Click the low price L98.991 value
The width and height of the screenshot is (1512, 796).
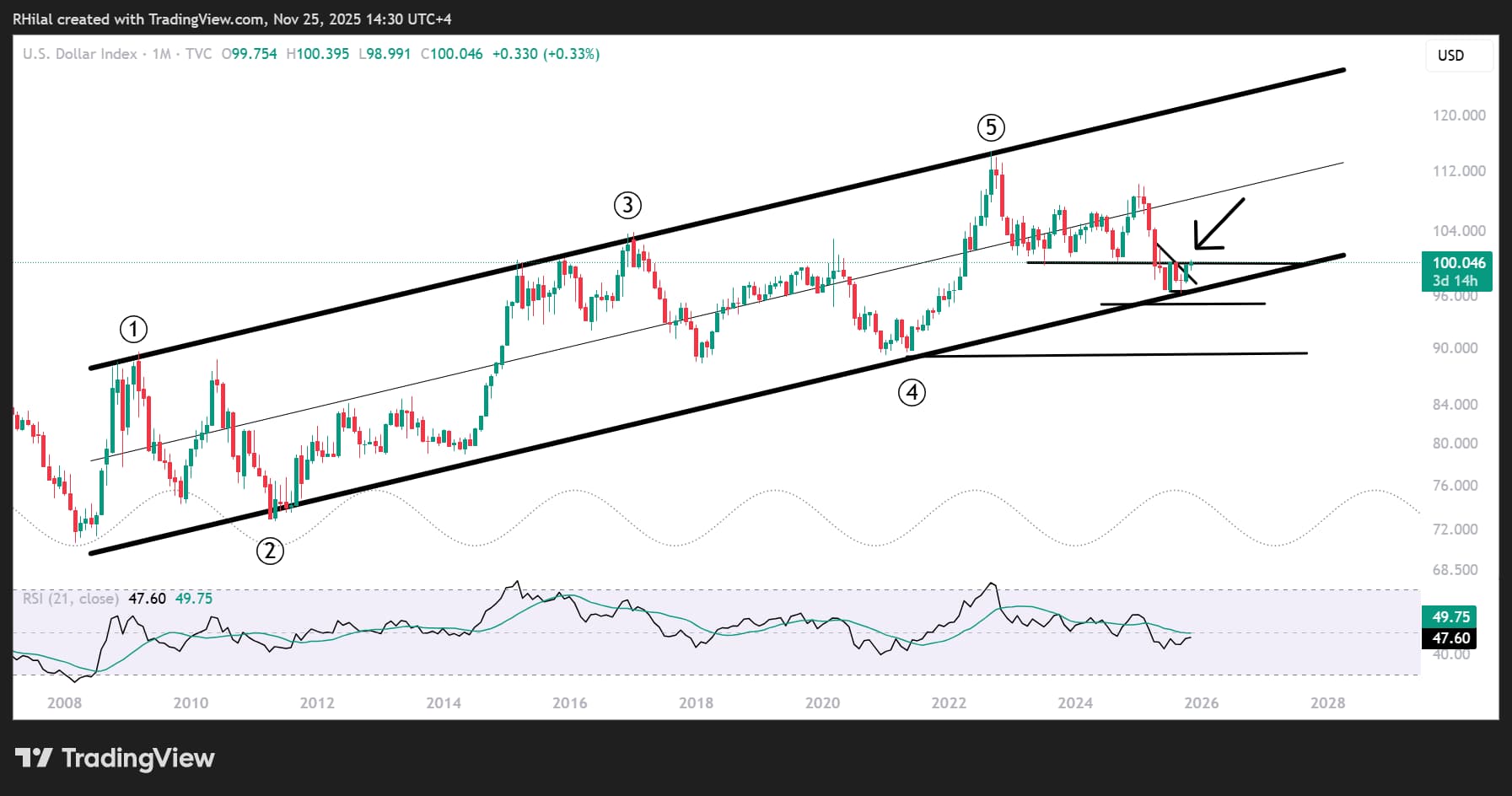click(x=385, y=53)
